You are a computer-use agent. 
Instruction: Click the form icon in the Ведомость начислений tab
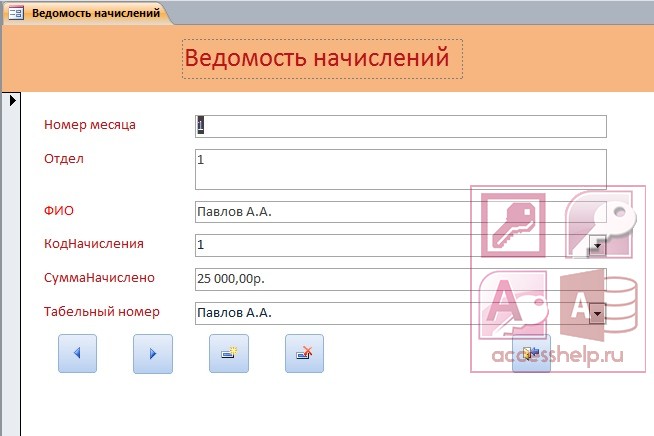tap(16, 13)
